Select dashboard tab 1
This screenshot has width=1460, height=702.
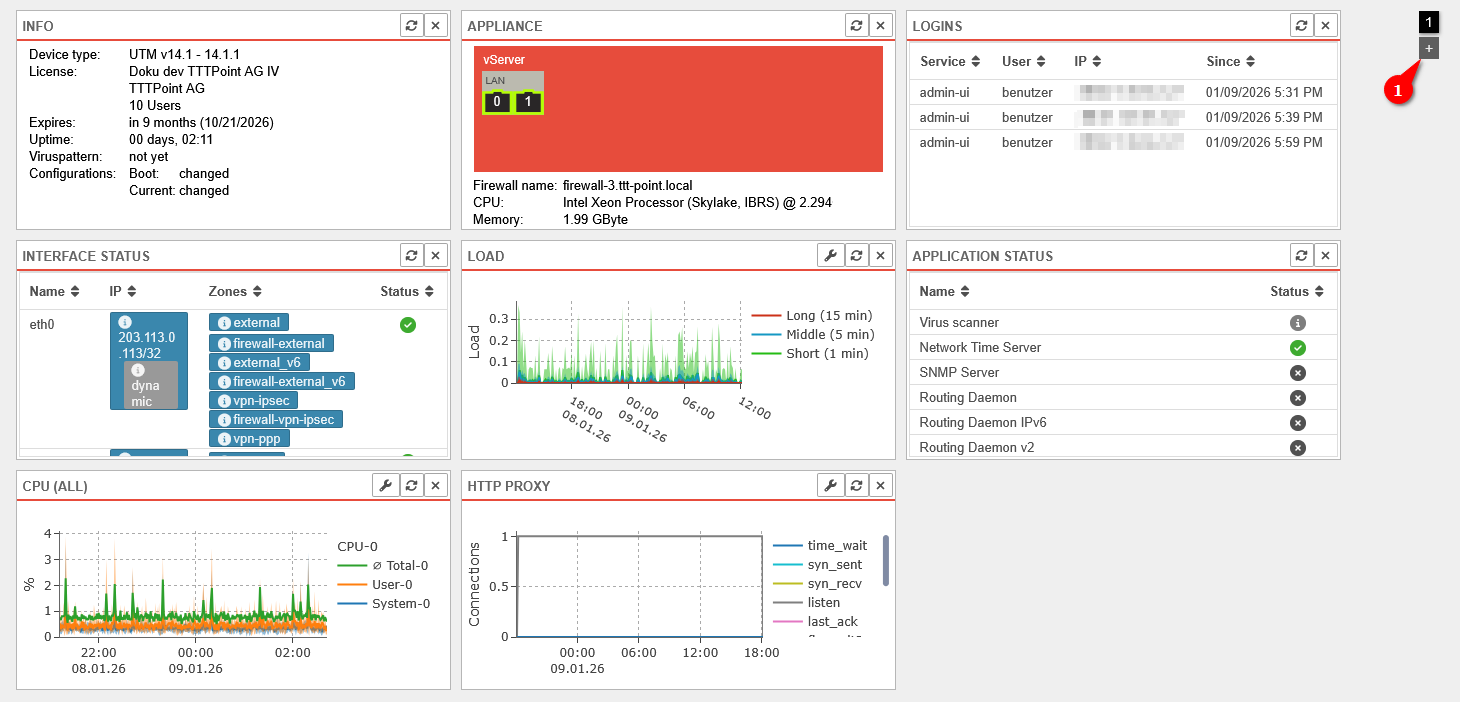coord(1429,22)
